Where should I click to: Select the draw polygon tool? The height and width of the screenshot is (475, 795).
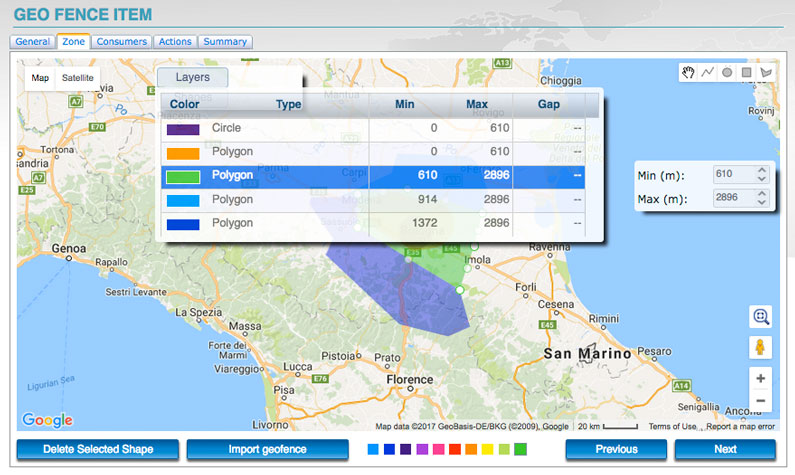766,72
